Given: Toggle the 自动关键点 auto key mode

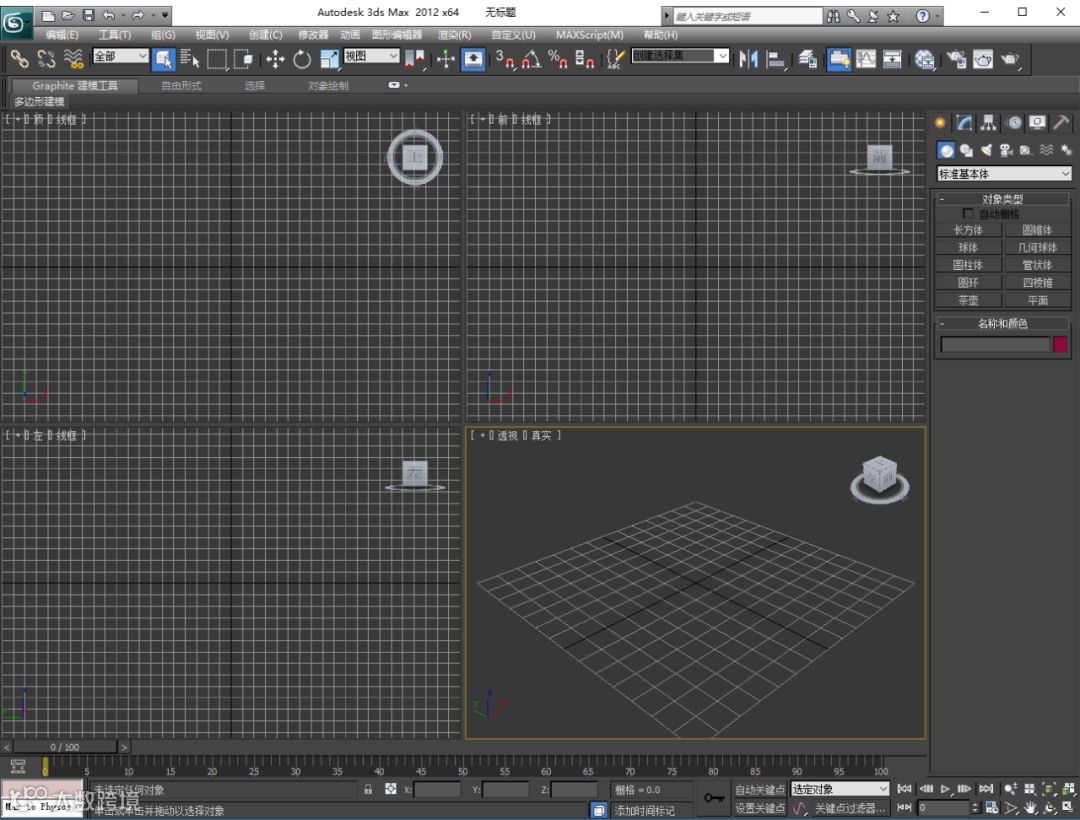Looking at the screenshot, I should [759, 789].
